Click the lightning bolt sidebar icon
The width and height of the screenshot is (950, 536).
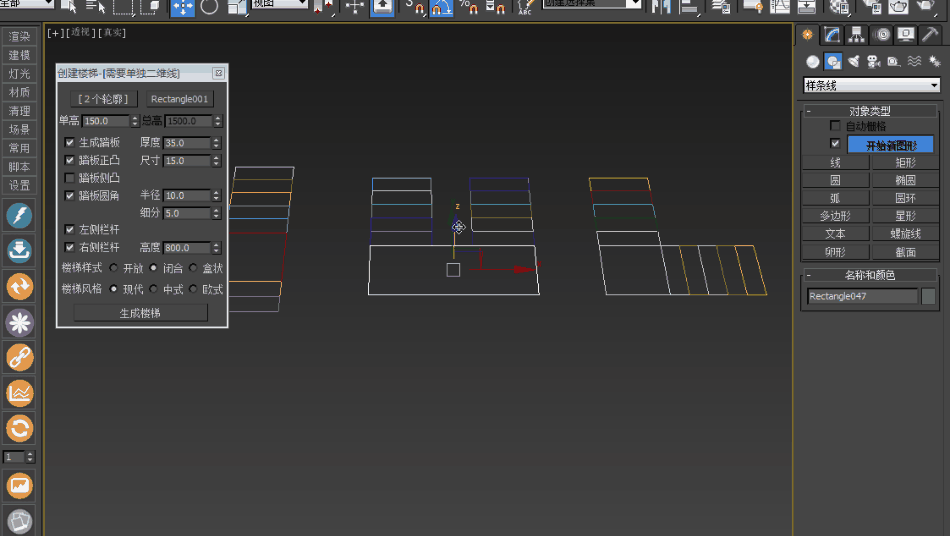click(20, 216)
